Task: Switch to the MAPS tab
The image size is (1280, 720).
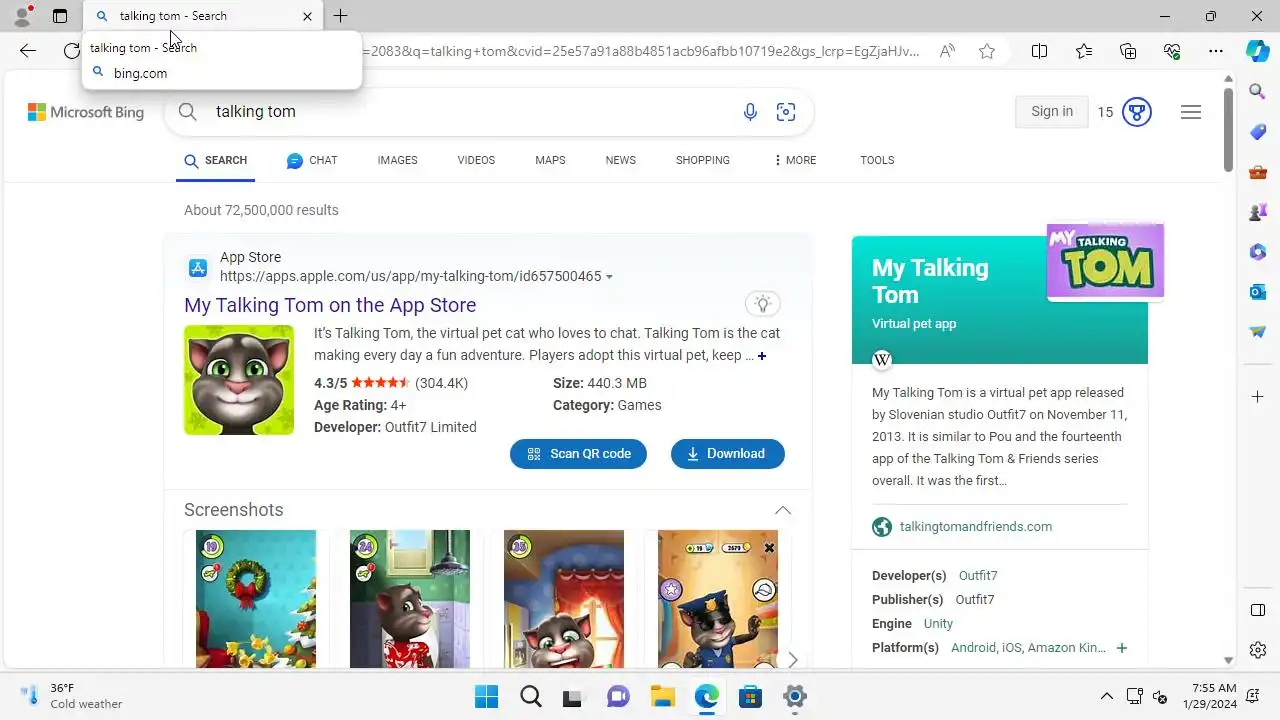Action: [x=550, y=160]
